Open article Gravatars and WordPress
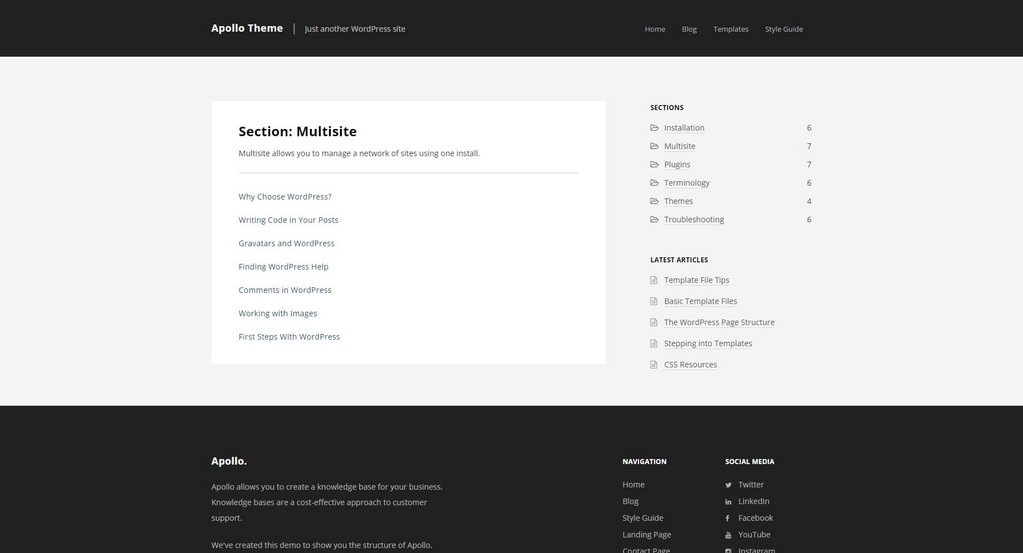Image resolution: width=1023 pixels, height=553 pixels. coord(286,243)
